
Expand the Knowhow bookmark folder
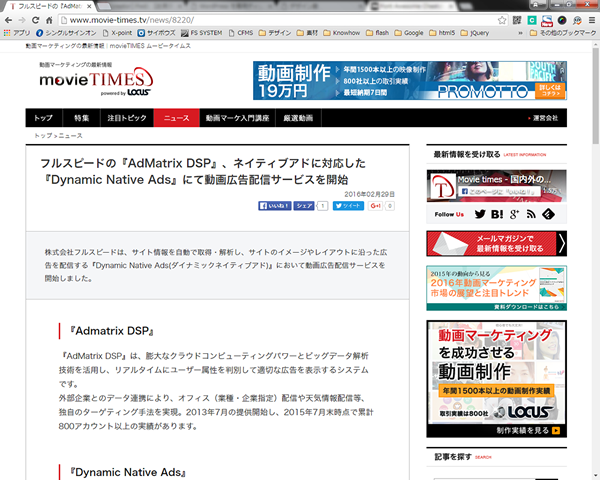tap(342, 33)
